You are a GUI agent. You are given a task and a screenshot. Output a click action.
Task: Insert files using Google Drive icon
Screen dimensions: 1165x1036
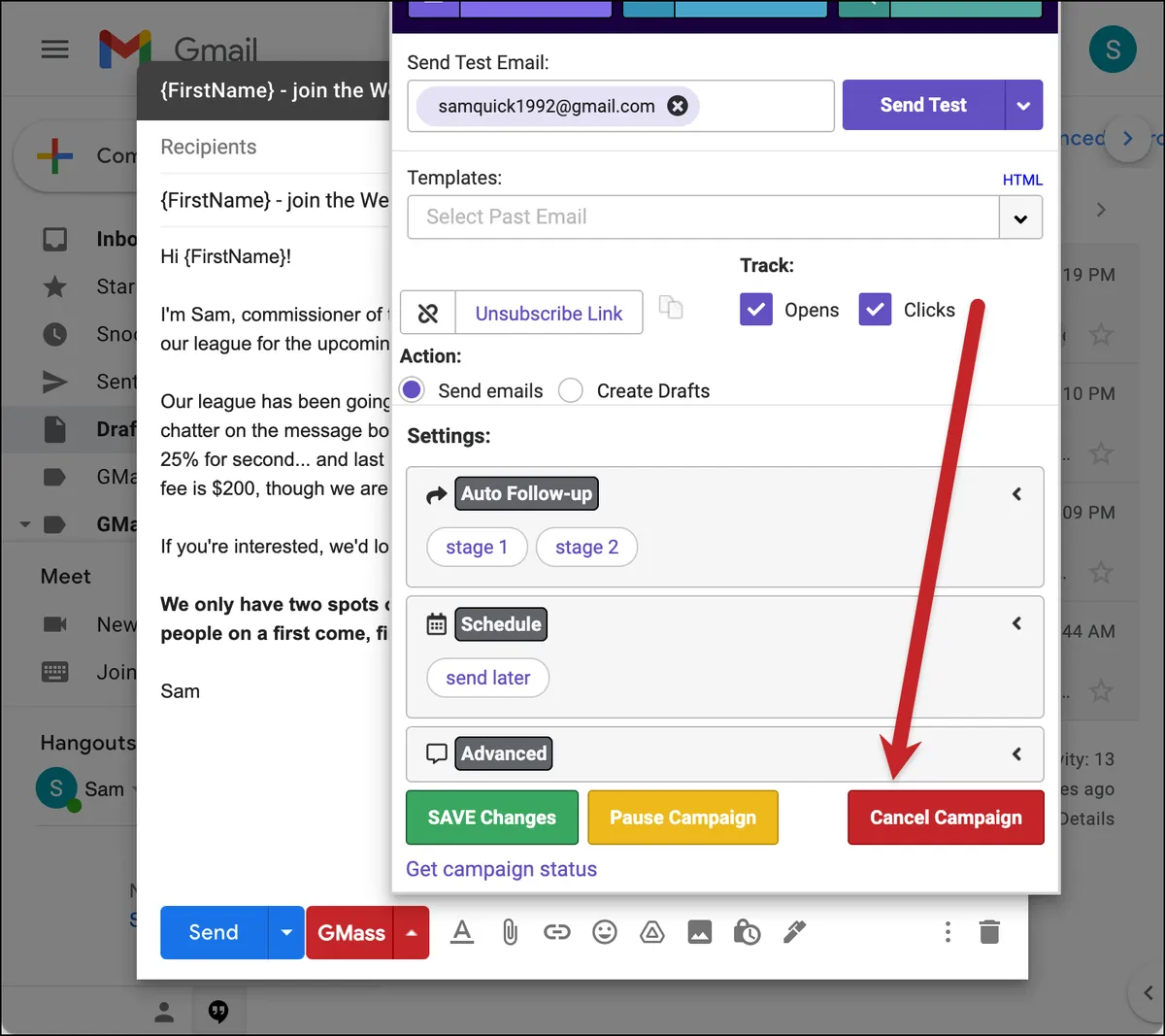point(652,932)
